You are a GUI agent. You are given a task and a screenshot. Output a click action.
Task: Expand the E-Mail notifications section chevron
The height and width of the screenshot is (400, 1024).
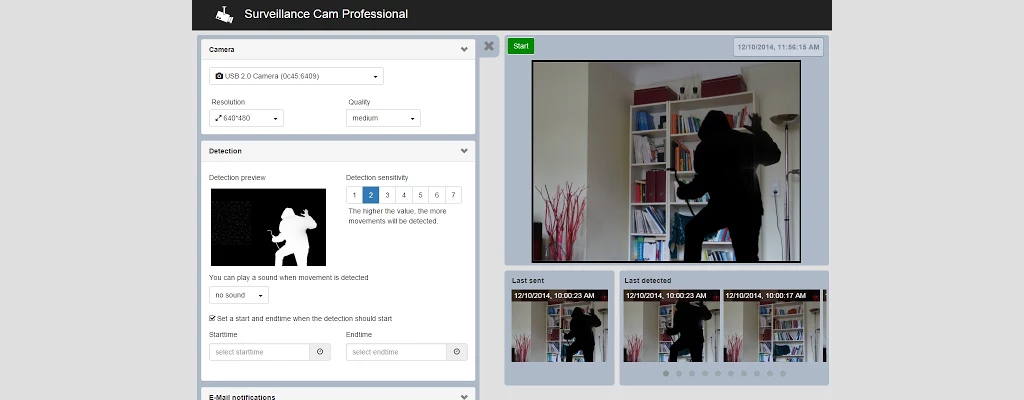[x=464, y=397]
